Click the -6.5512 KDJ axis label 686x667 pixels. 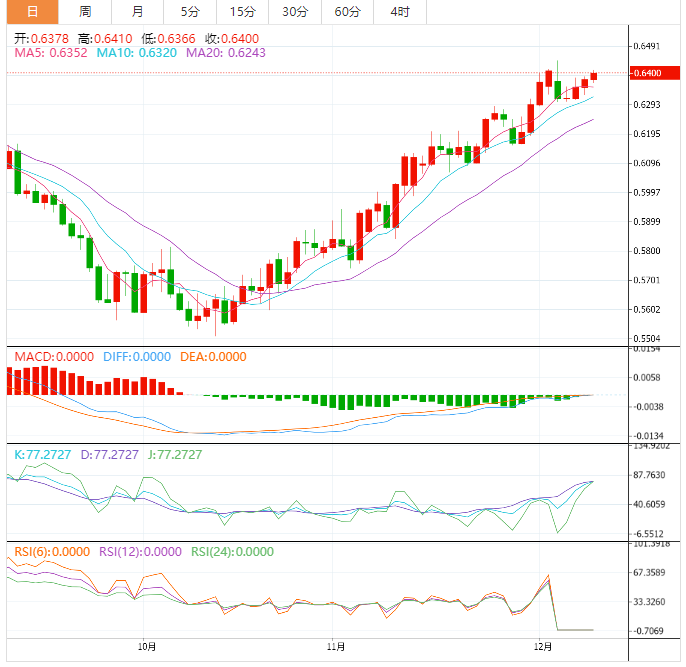(x=648, y=534)
